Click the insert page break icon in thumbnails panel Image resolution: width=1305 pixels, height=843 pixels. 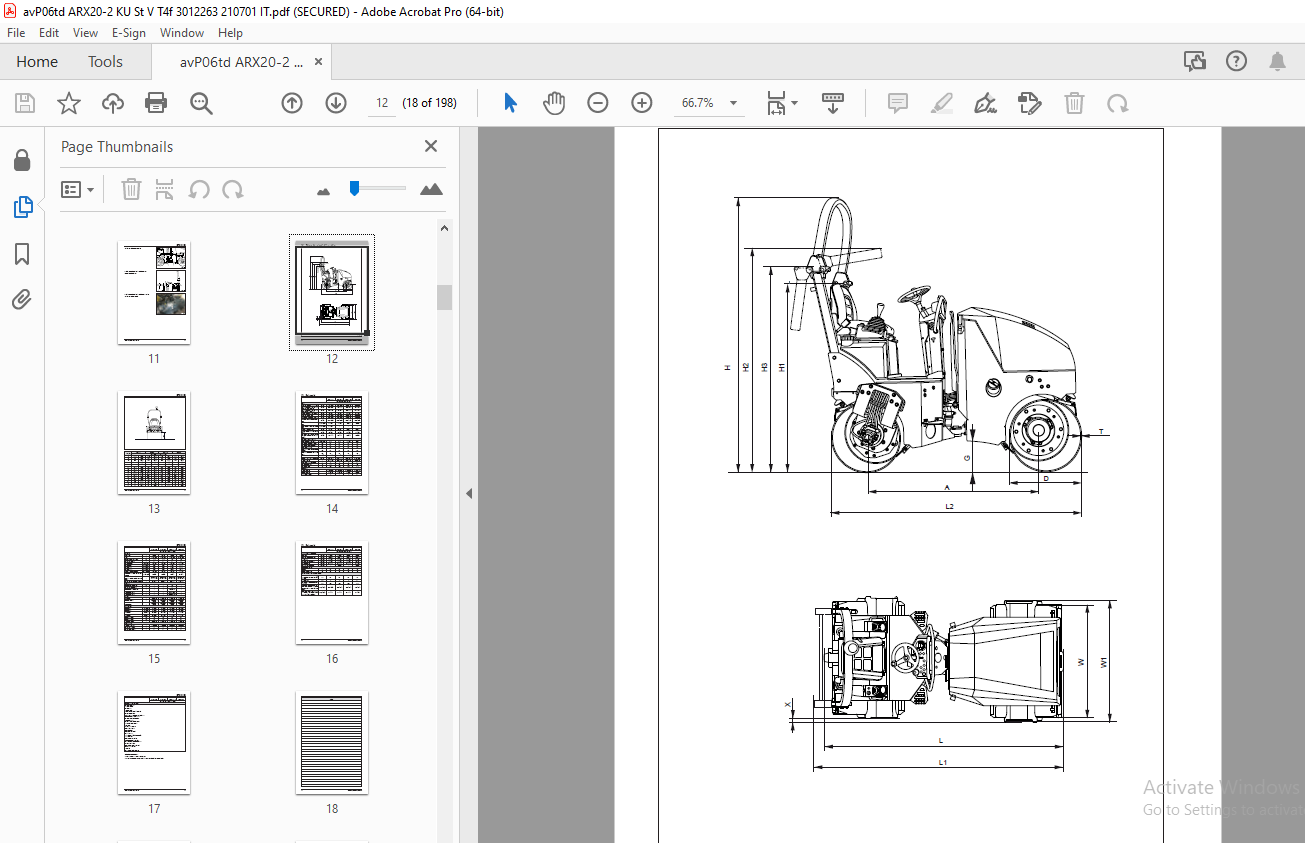(x=165, y=189)
